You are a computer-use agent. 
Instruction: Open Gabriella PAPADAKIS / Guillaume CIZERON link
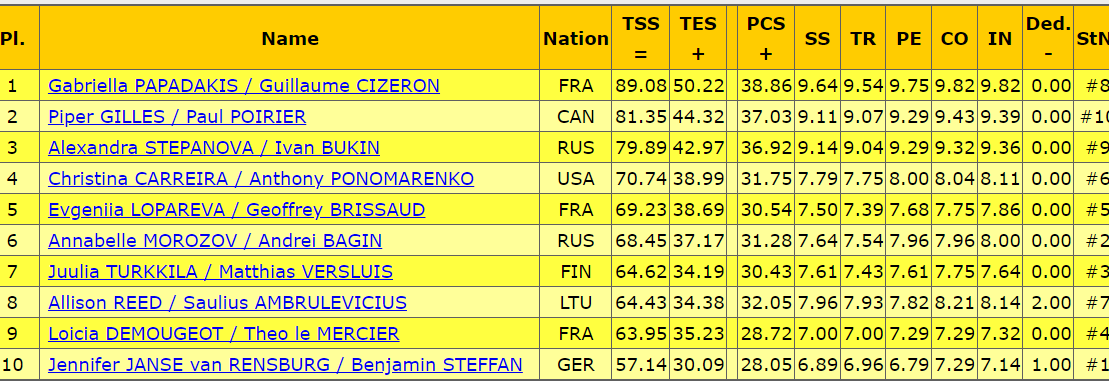click(x=243, y=86)
